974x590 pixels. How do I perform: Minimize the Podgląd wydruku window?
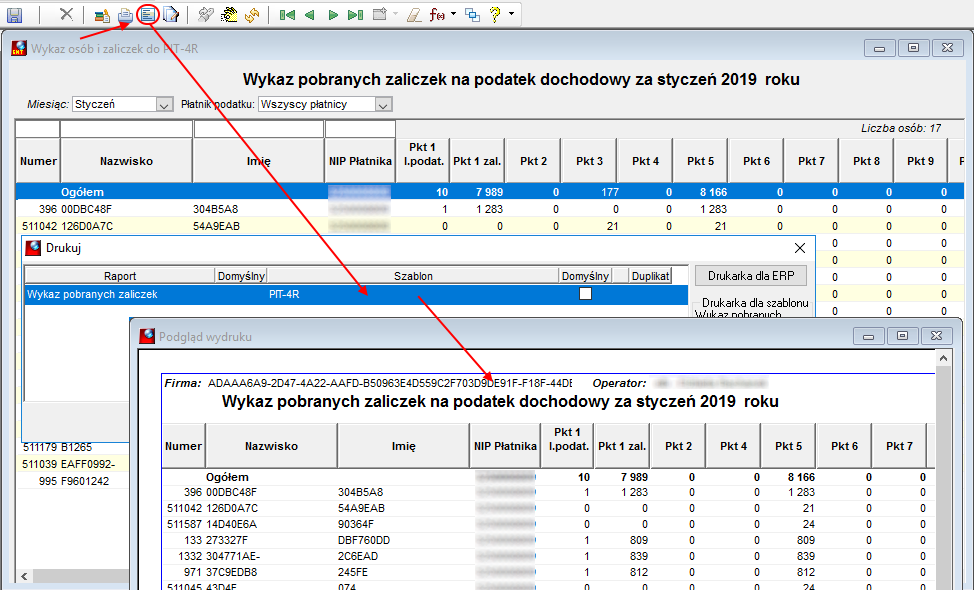(x=868, y=336)
